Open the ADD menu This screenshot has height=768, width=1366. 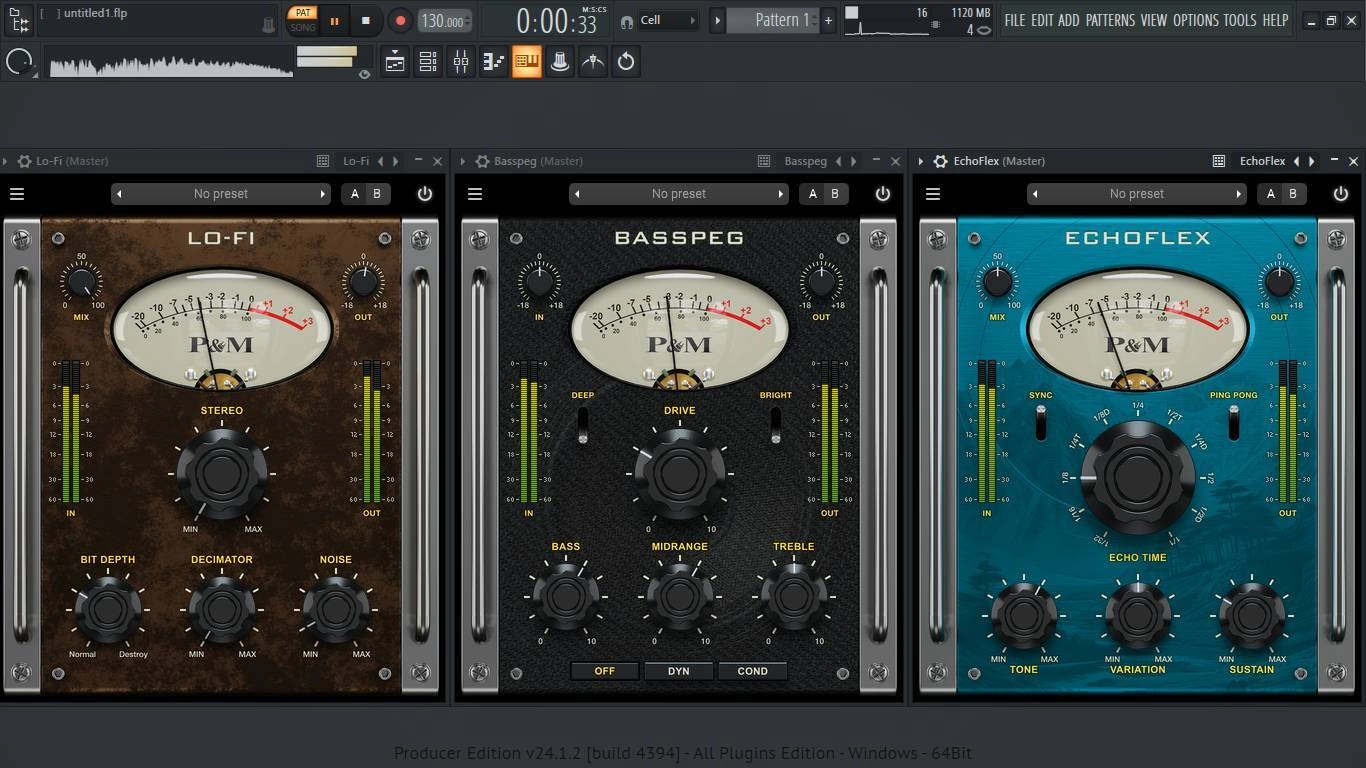coord(1069,20)
